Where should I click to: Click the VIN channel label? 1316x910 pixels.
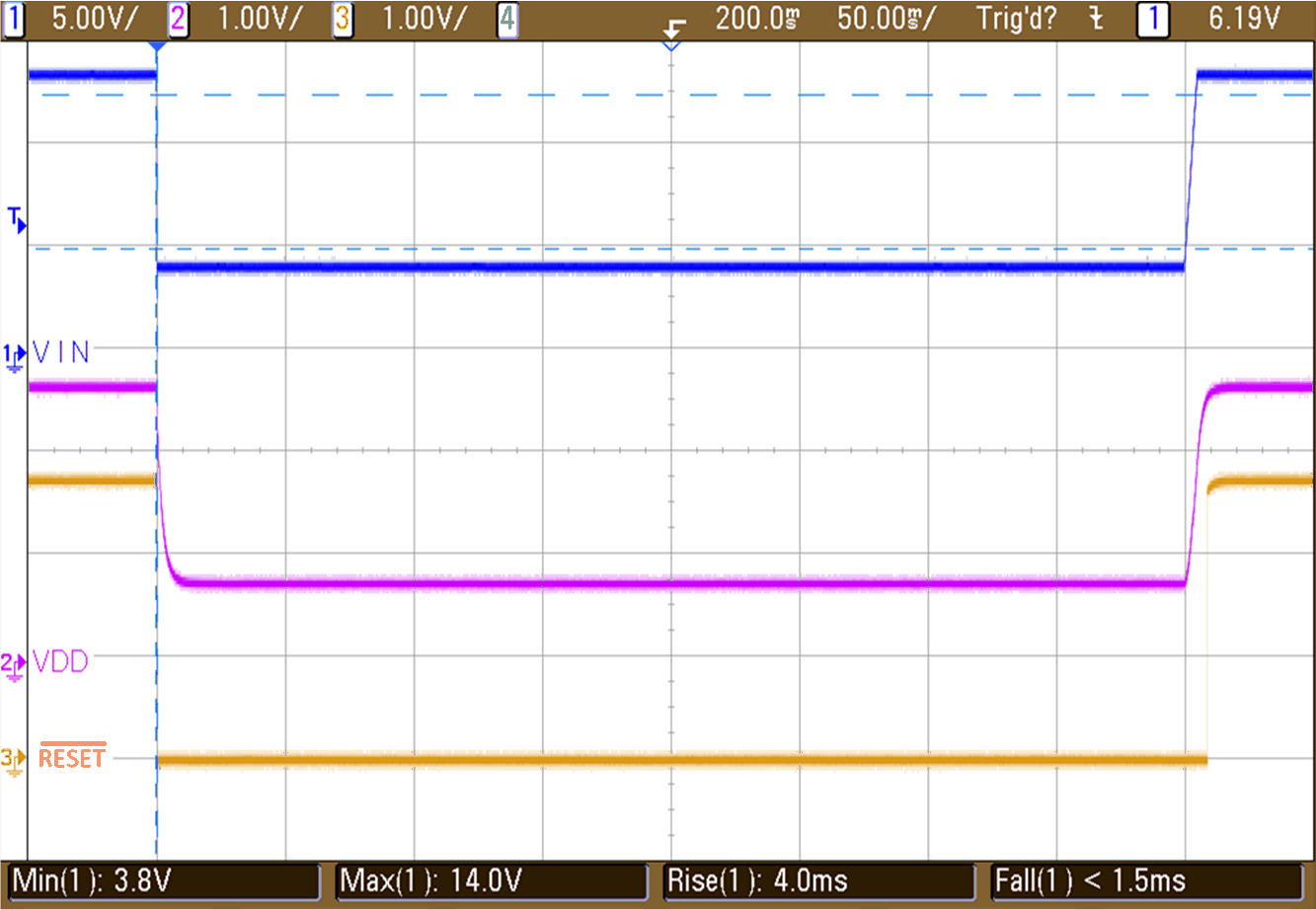61,351
